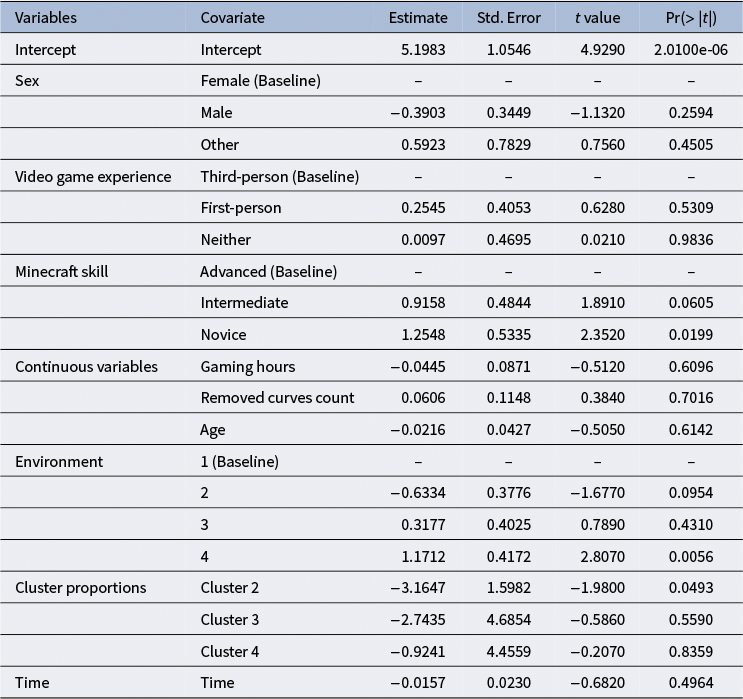This screenshot has width=743, height=699.
Task: Click the Male t value −1.1320
Action: pyautogui.click(x=598, y=113)
